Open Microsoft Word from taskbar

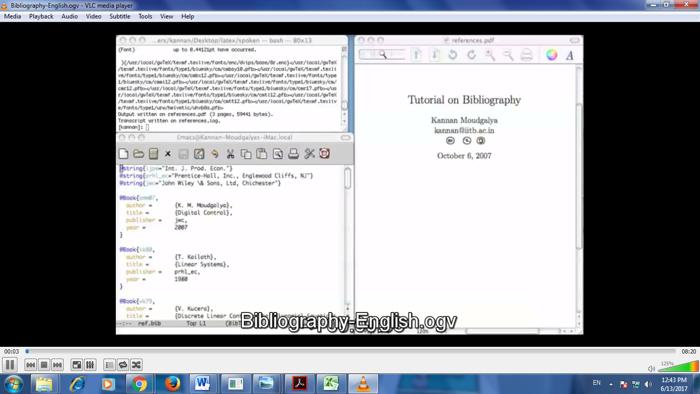(203, 384)
